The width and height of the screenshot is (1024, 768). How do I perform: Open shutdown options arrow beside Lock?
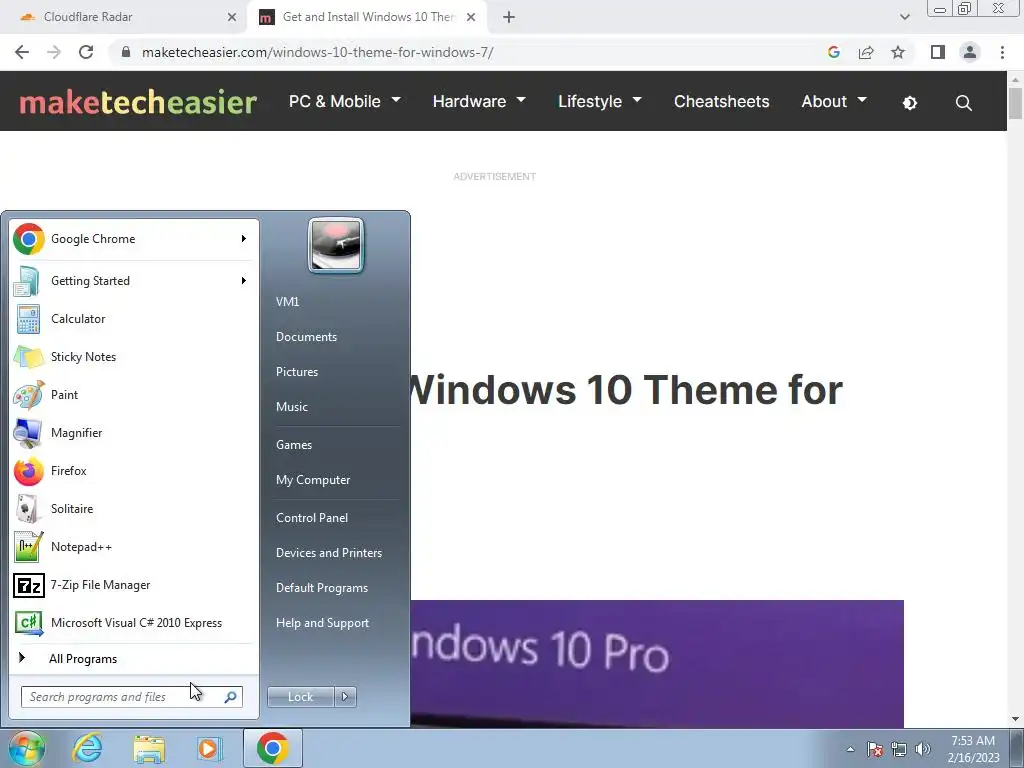pos(345,697)
